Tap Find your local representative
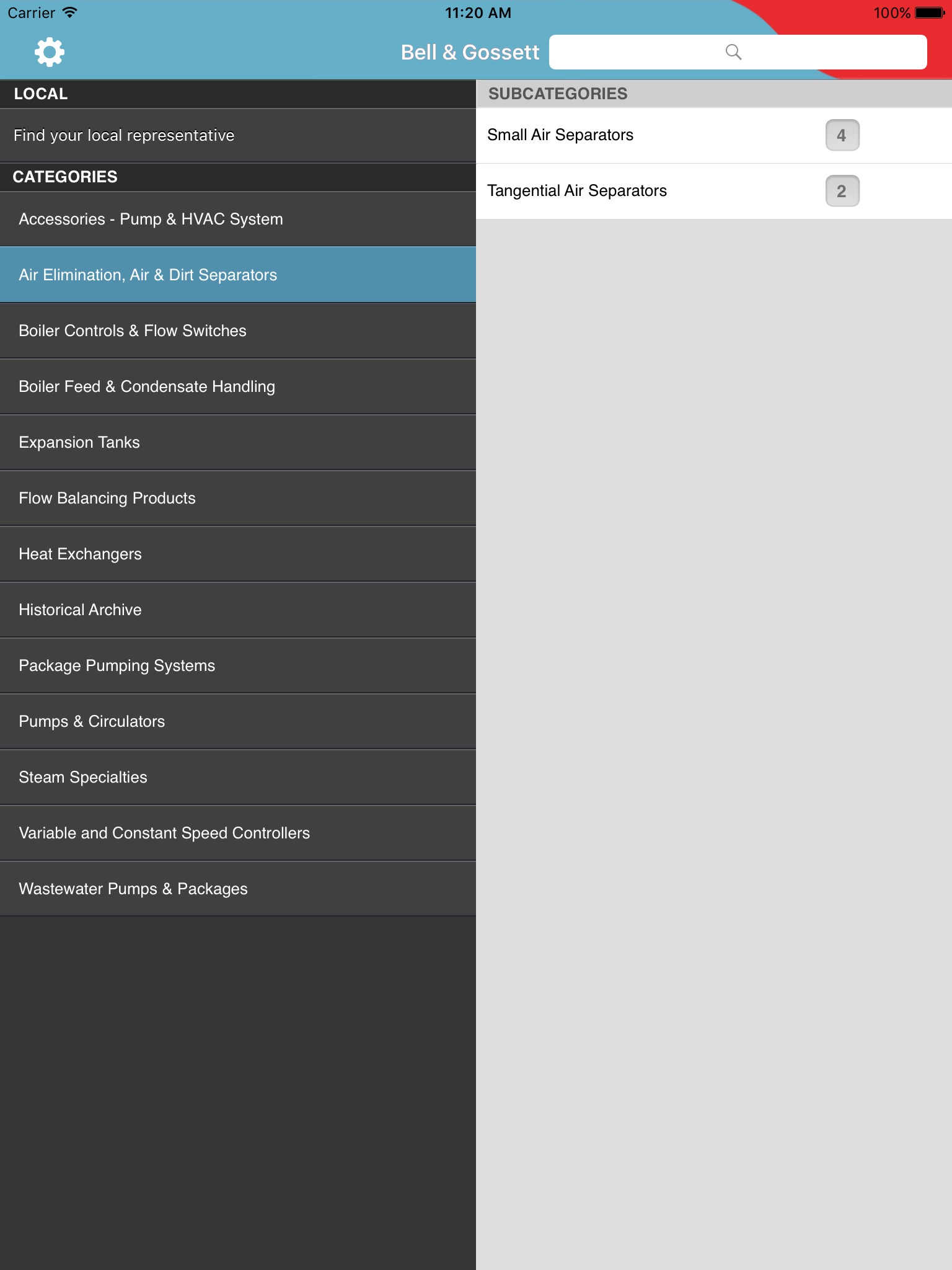 tap(238, 135)
